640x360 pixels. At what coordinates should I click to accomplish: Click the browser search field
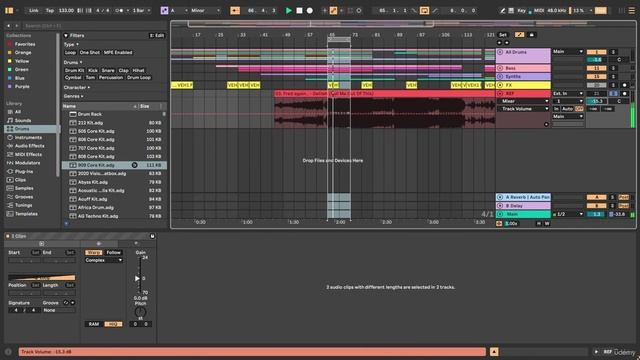(x=94, y=26)
